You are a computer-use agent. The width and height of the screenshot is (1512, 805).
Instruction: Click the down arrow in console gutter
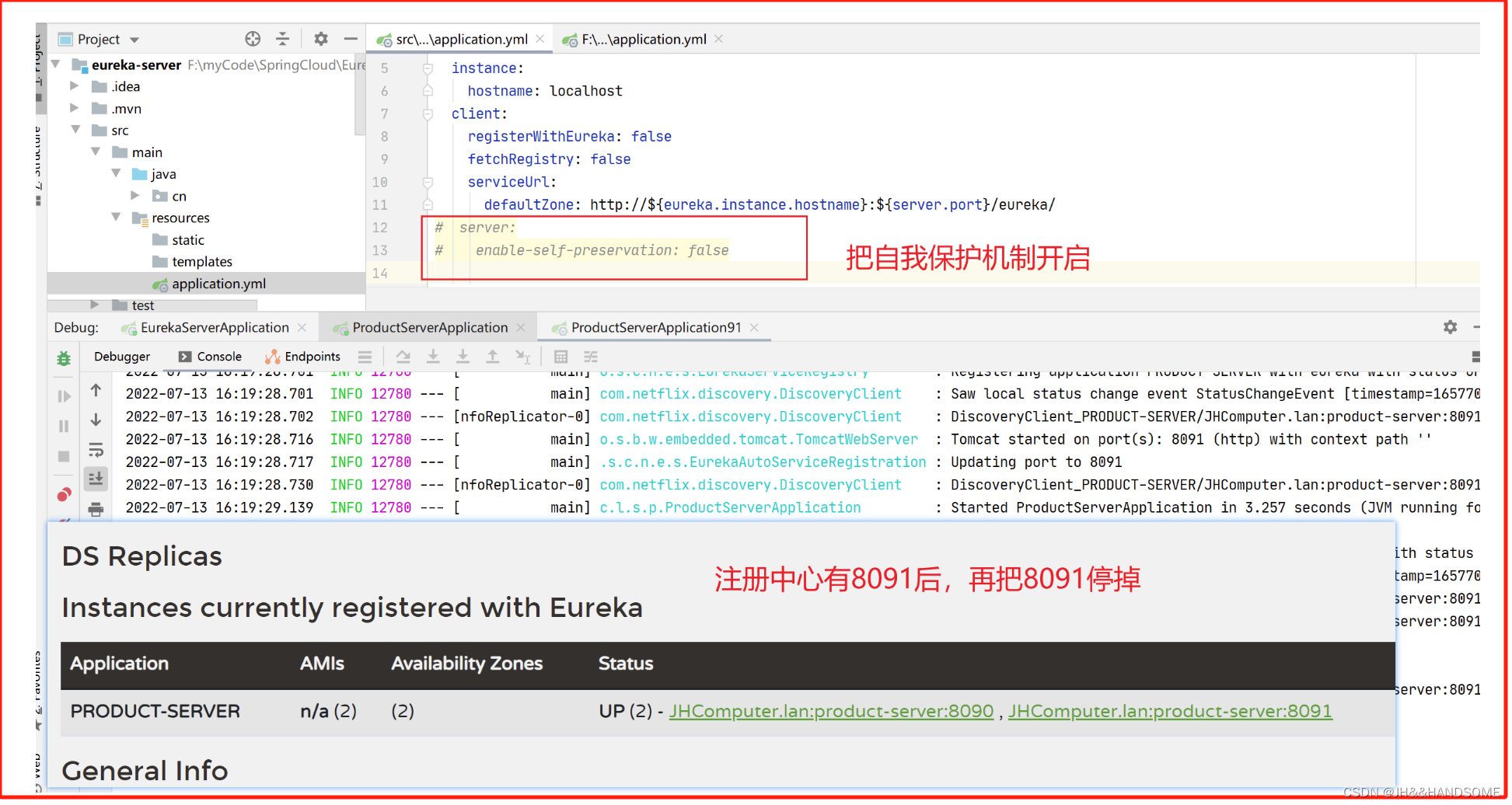[x=96, y=420]
